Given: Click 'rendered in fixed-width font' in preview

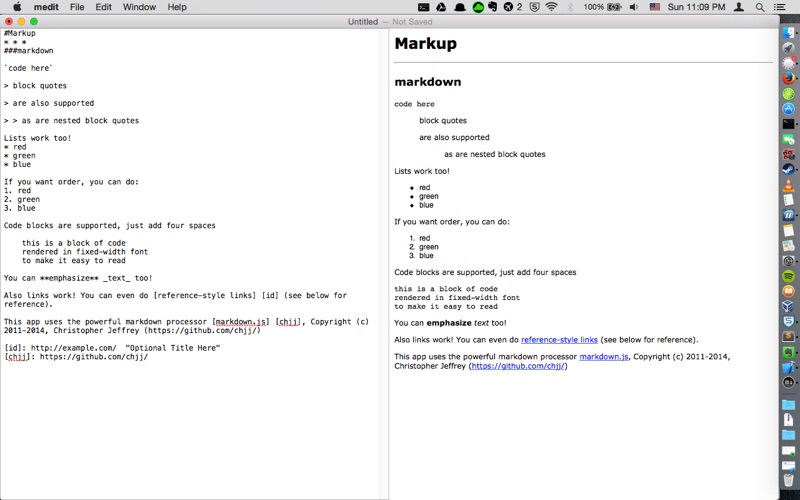Looking at the screenshot, I should click(x=457, y=297).
